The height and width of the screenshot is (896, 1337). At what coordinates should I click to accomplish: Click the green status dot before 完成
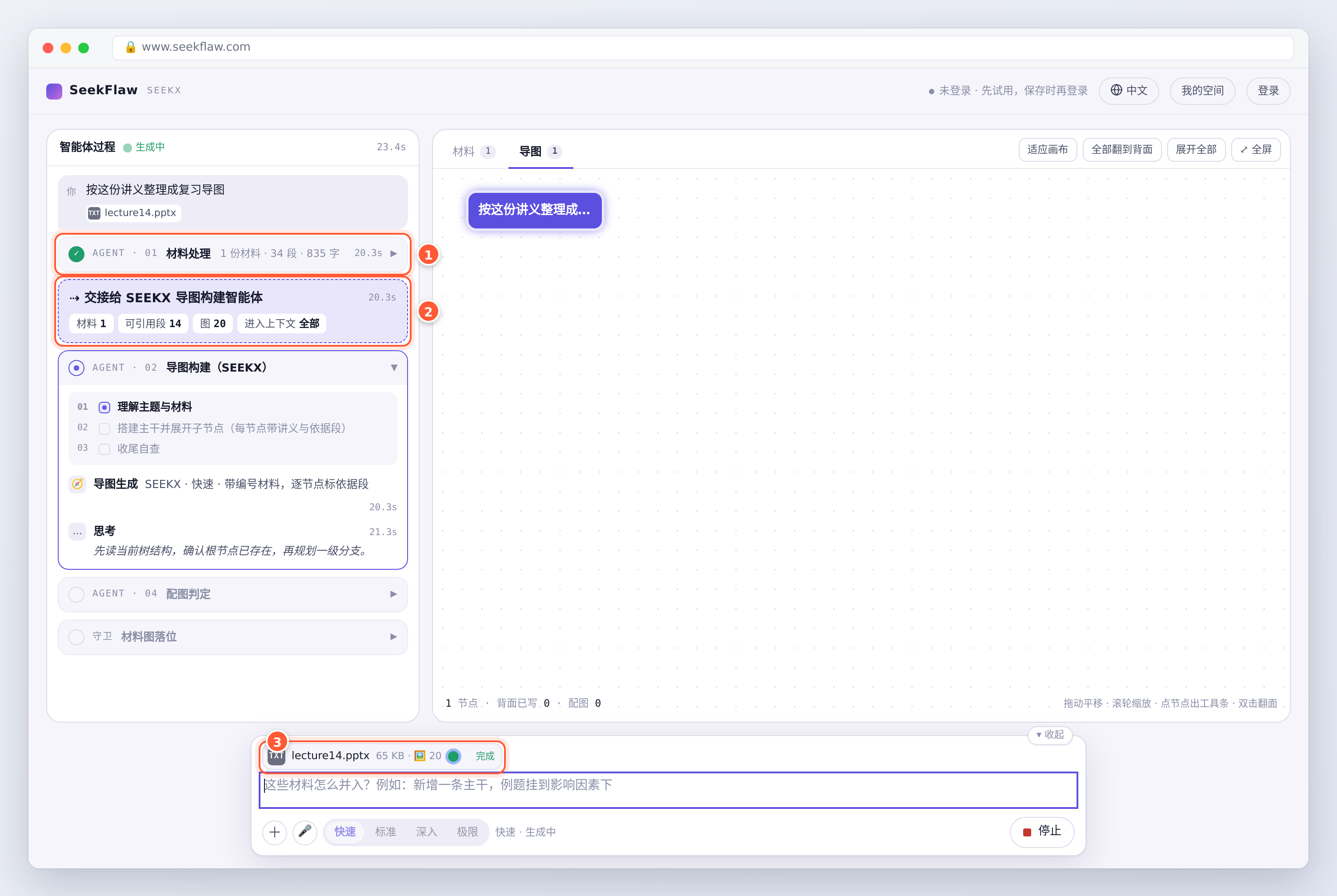point(454,756)
